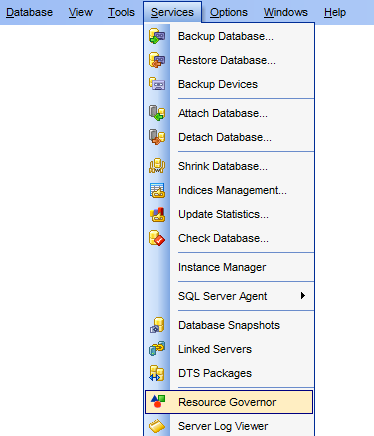Choose Attach Database... entry
This screenshot has height=436, width=374.
coord(229,113)
